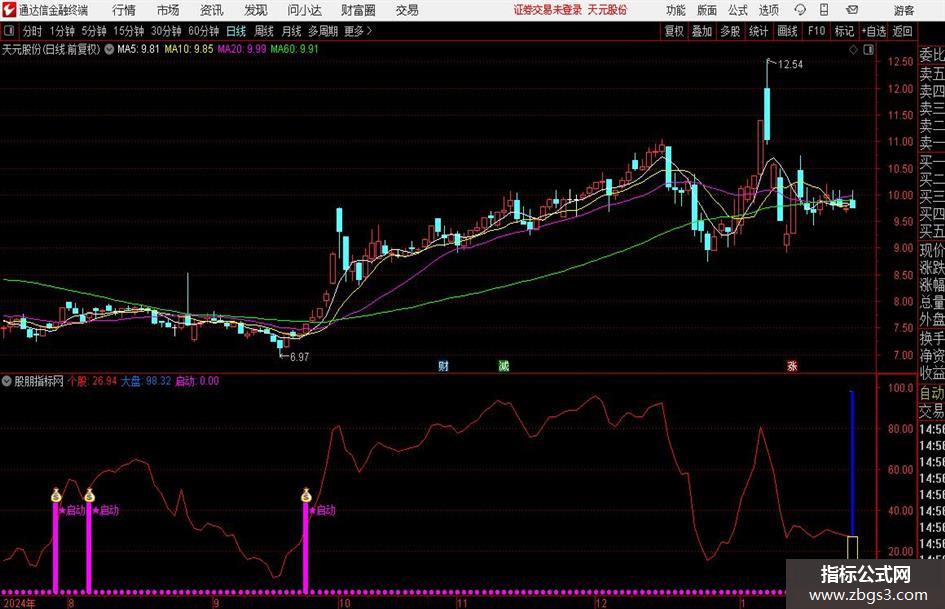Open the 版面 menu
This screenshot has width=945, height=609.
point(707,10)
